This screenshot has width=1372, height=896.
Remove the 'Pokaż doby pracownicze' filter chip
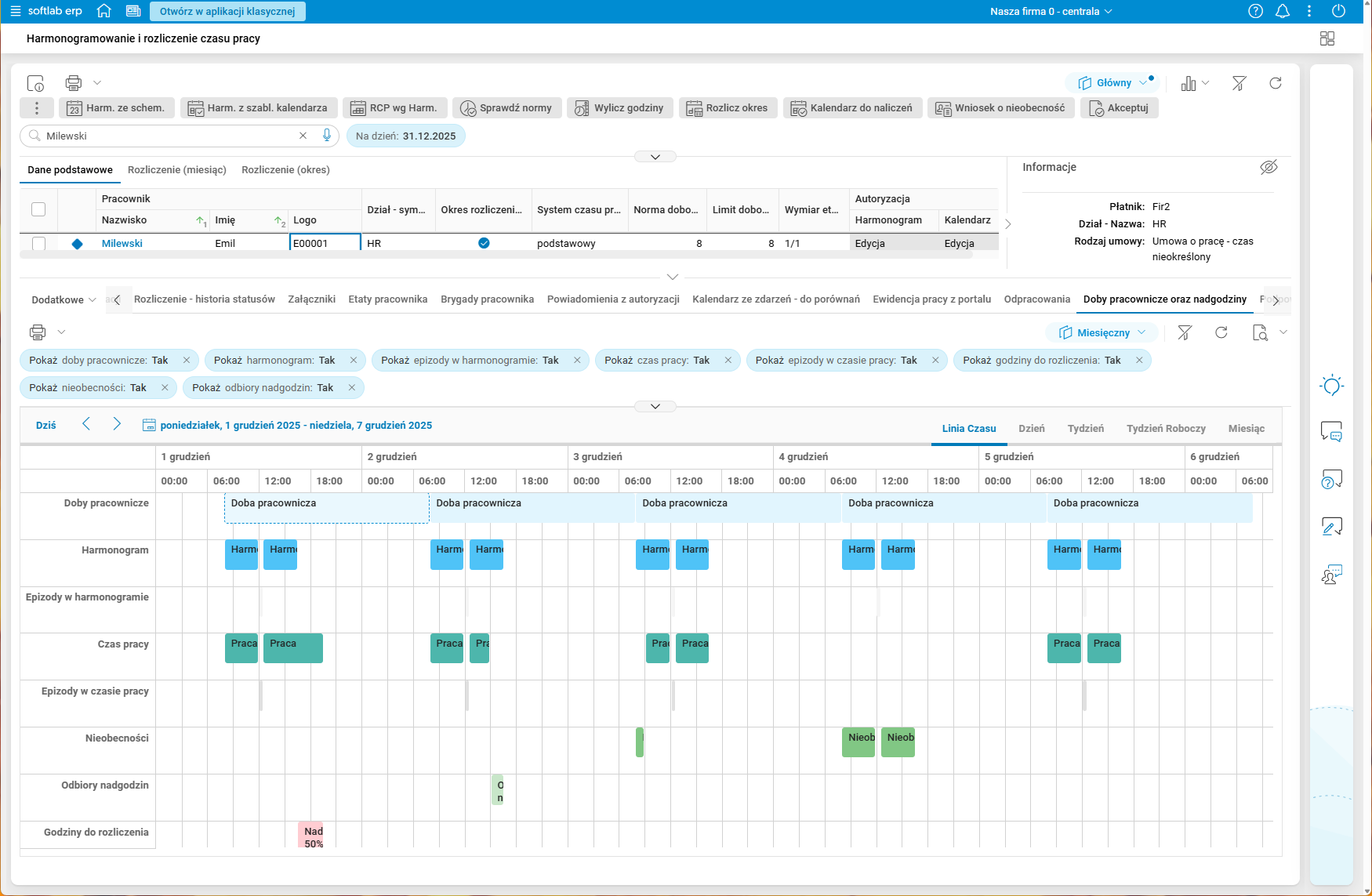pos(187,361)
